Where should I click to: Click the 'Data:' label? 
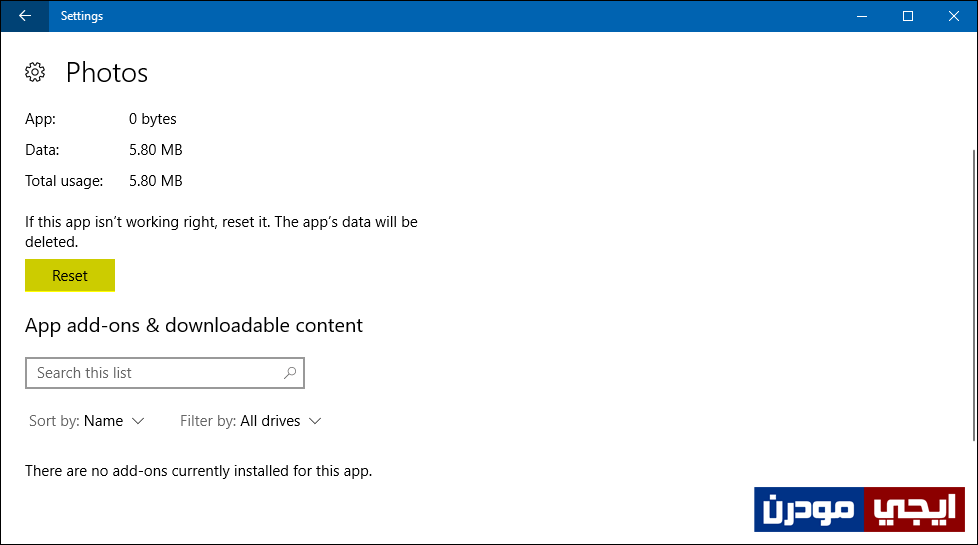(42, 150)
